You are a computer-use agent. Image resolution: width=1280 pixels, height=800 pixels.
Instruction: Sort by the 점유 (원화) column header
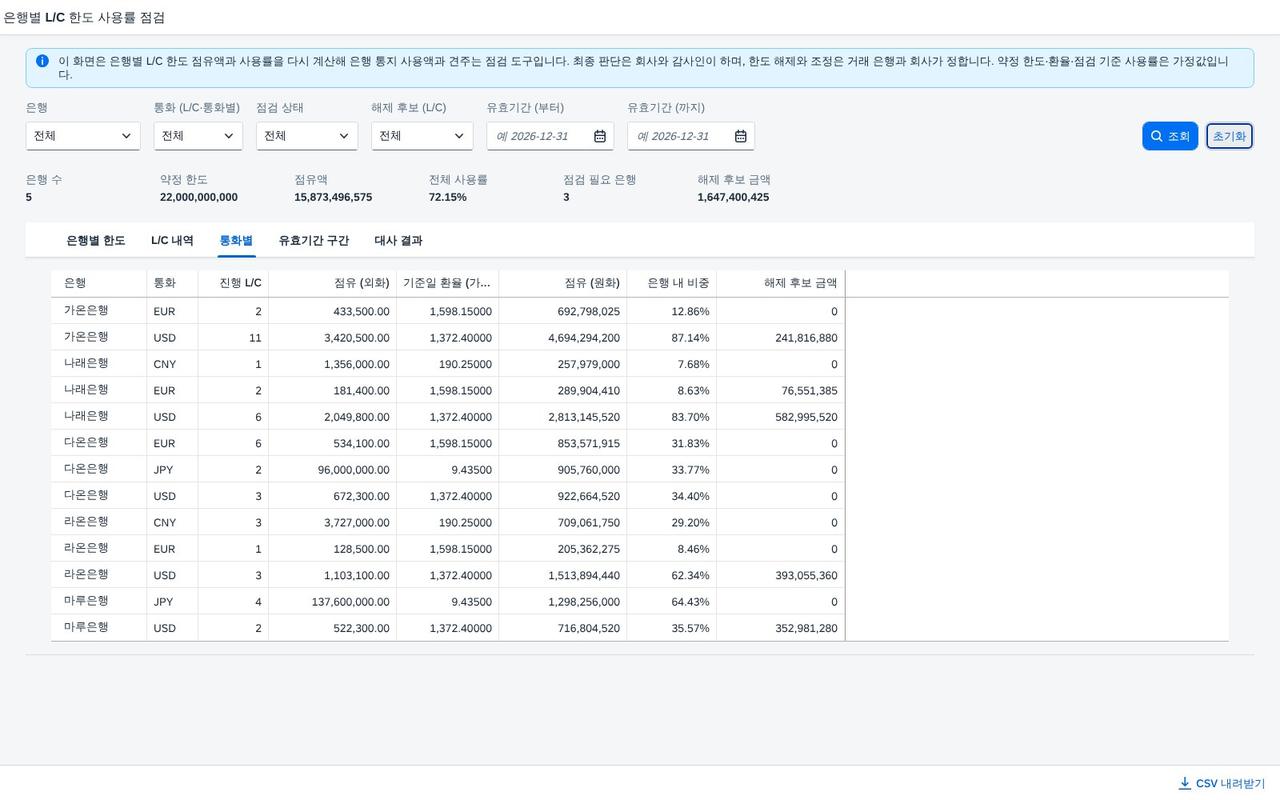coord(563,284)
